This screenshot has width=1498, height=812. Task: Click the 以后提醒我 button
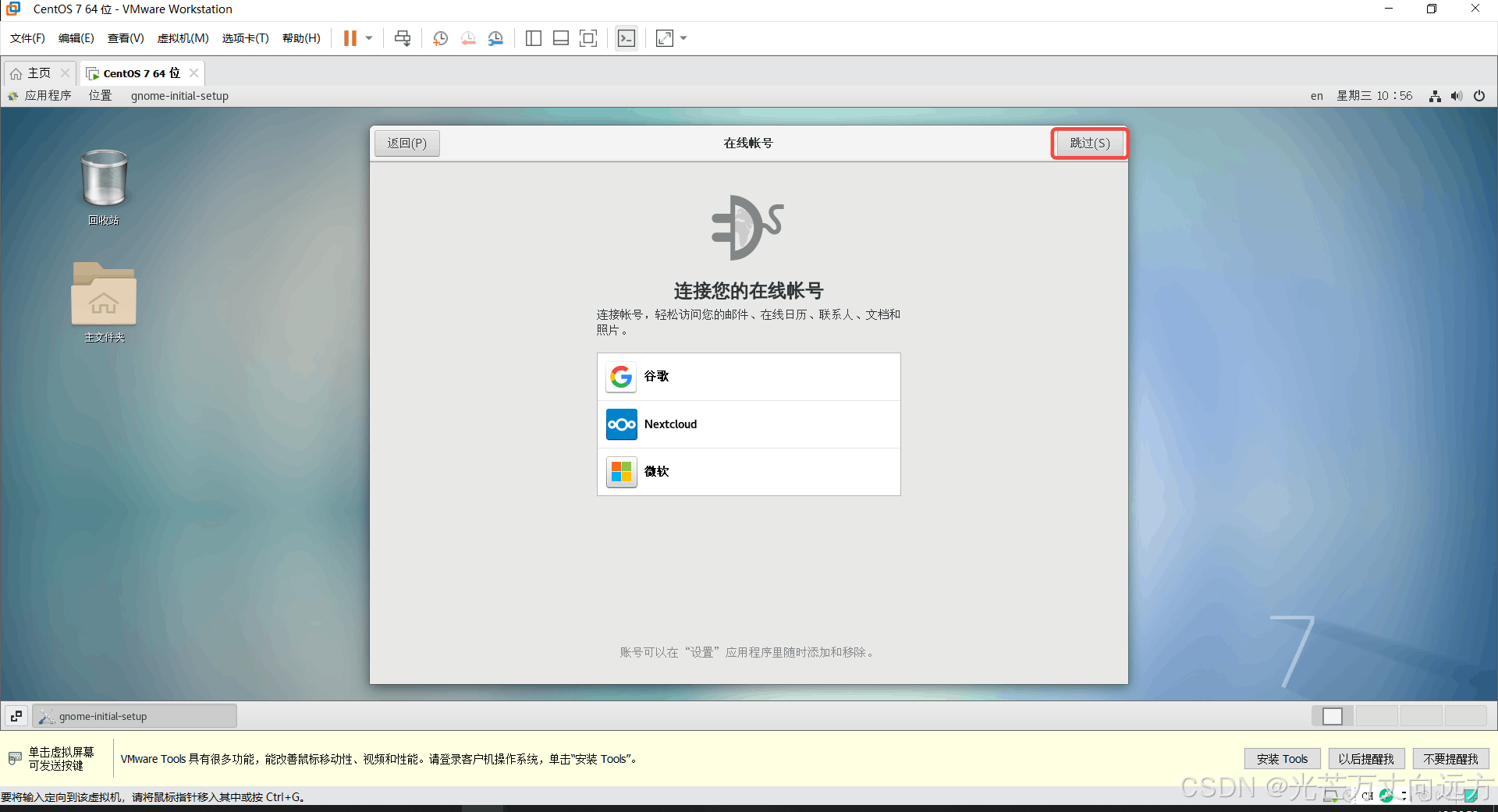point(1366,759)
